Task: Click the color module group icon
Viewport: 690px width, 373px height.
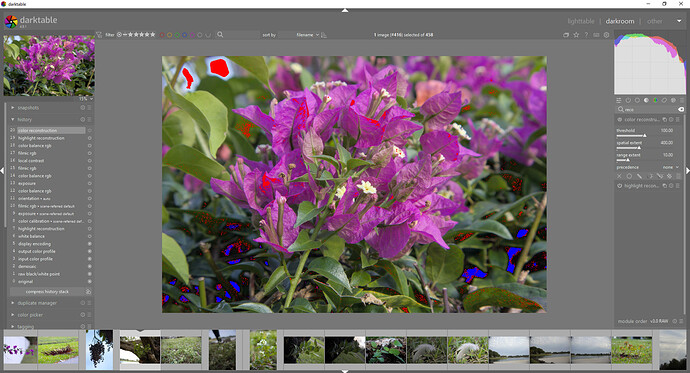Action: tap(655, 100)
